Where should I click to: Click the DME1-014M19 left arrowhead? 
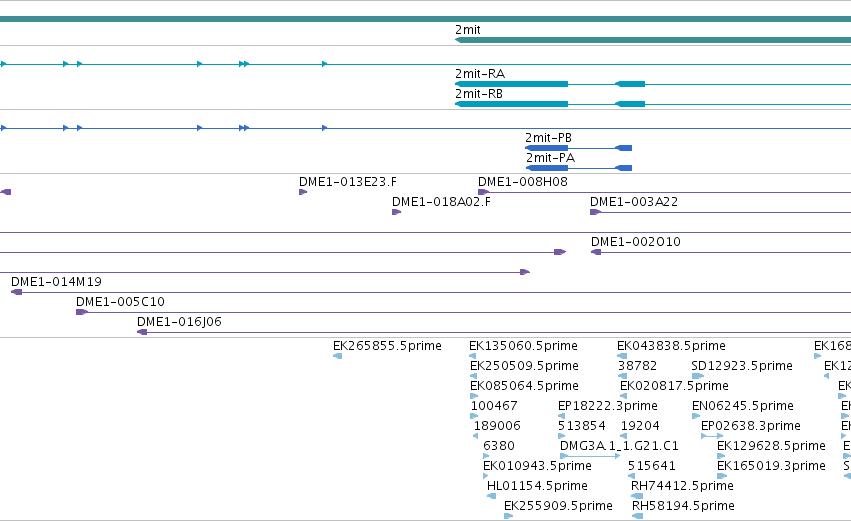click(x=16, y=292)
